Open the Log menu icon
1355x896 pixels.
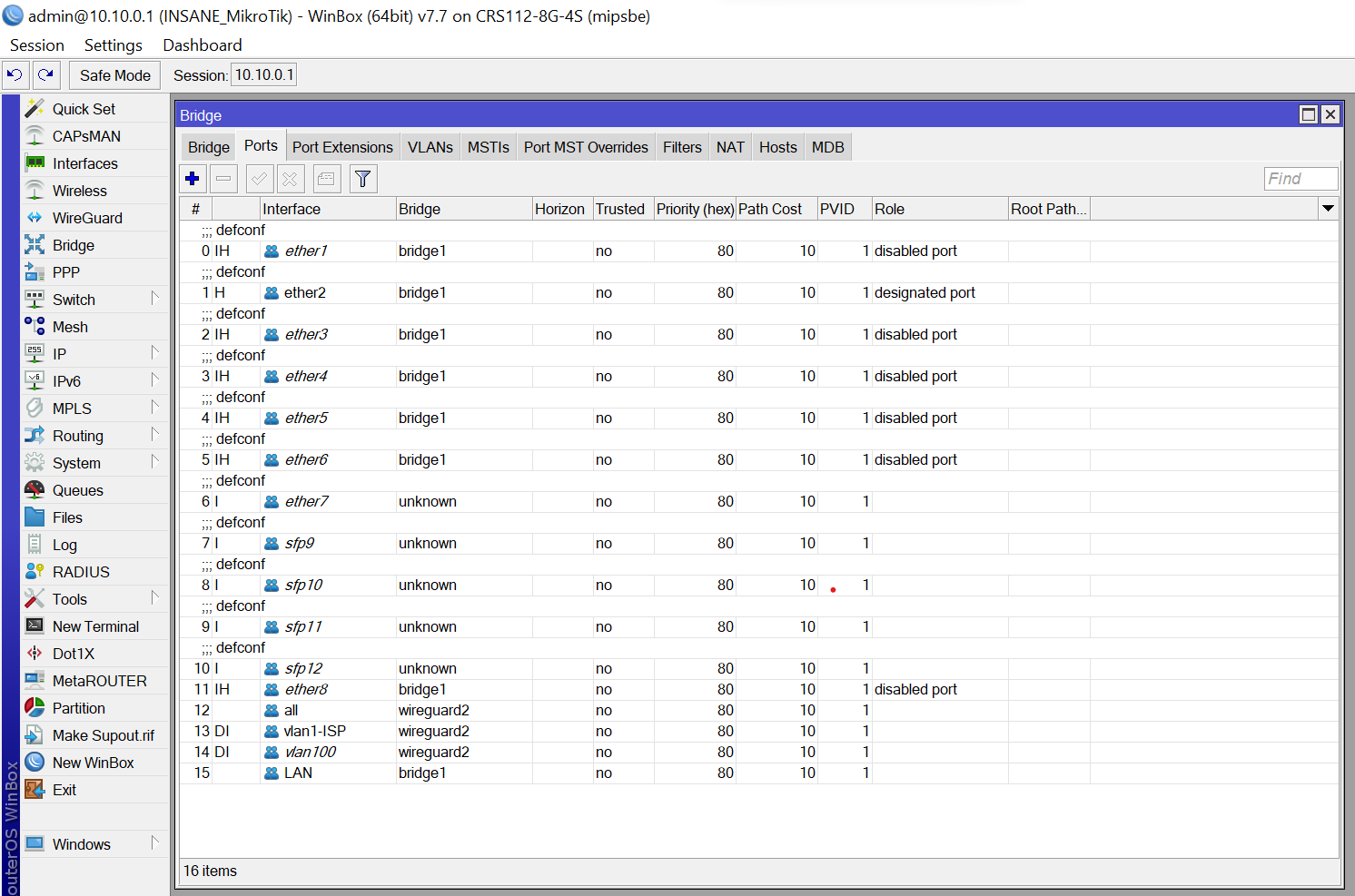(35, 545)
